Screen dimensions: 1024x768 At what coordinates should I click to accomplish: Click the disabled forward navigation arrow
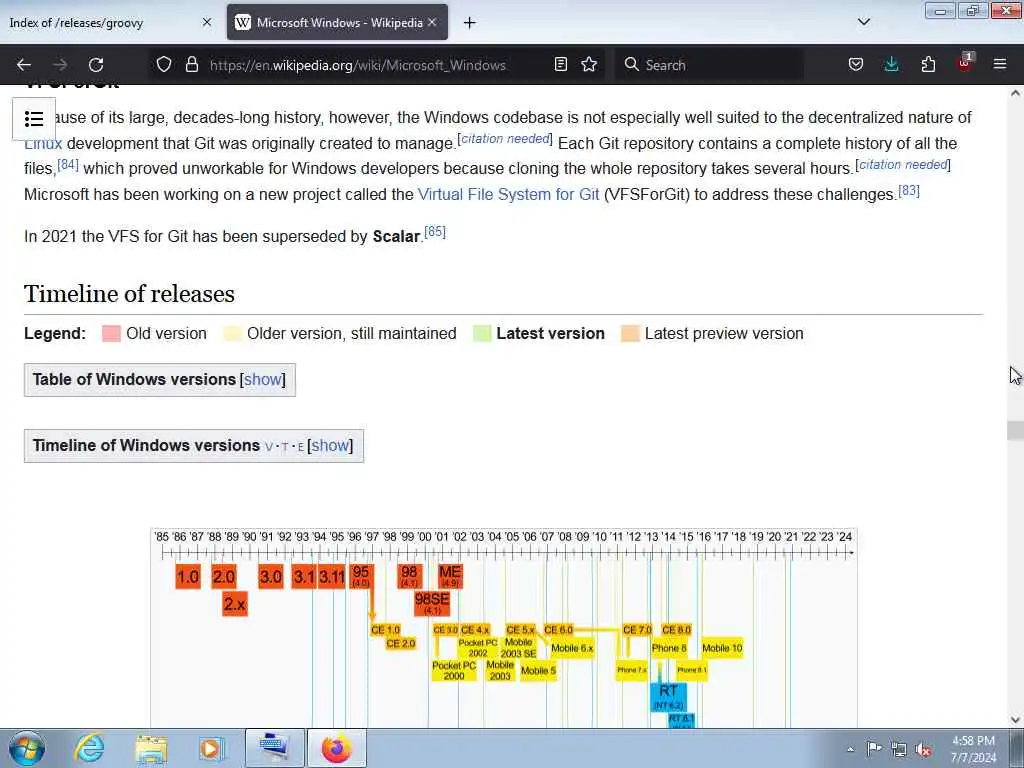click(x=60, y=65)
